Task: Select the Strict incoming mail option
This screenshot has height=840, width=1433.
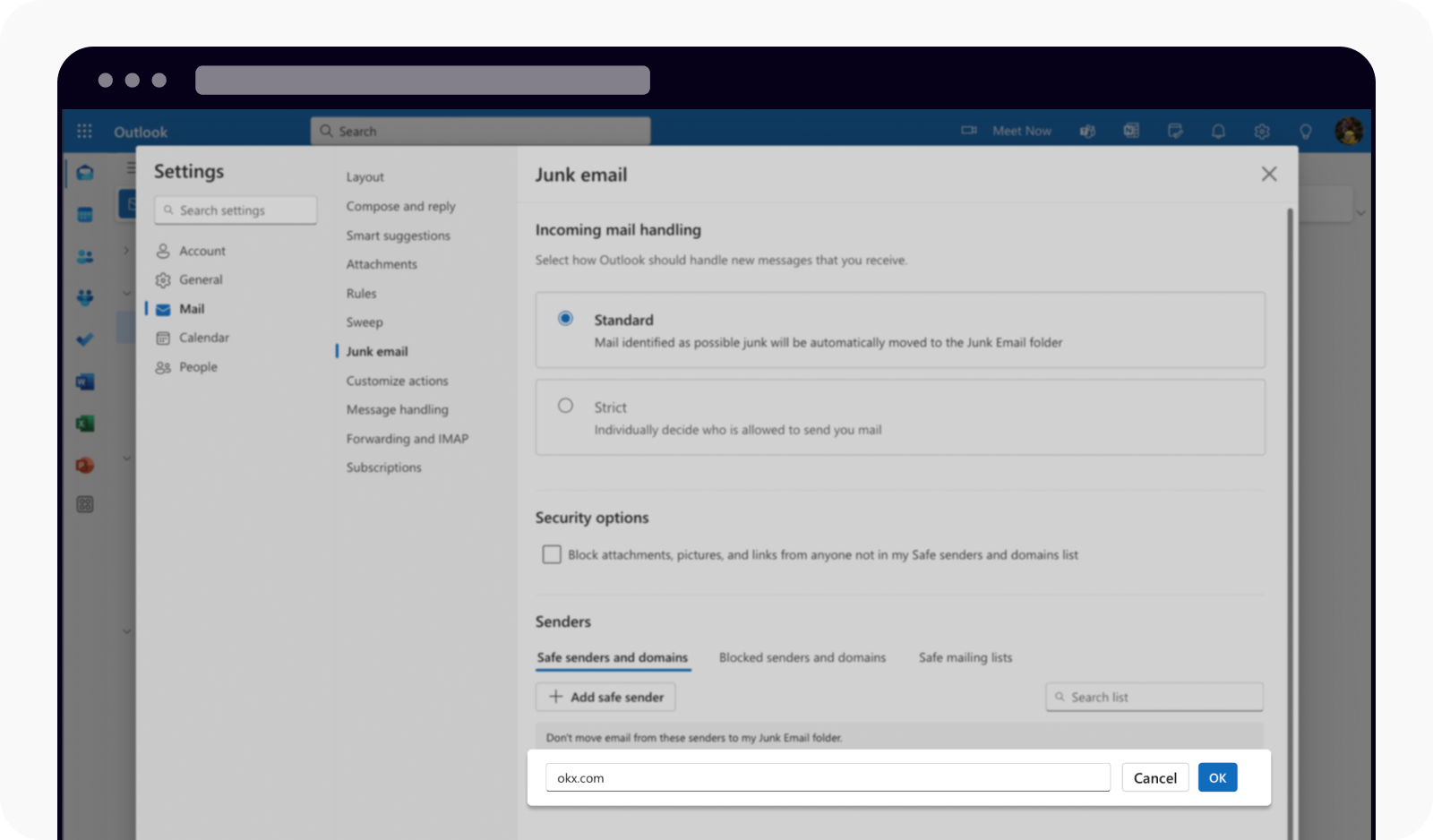Action: click(x=565, y=405)
